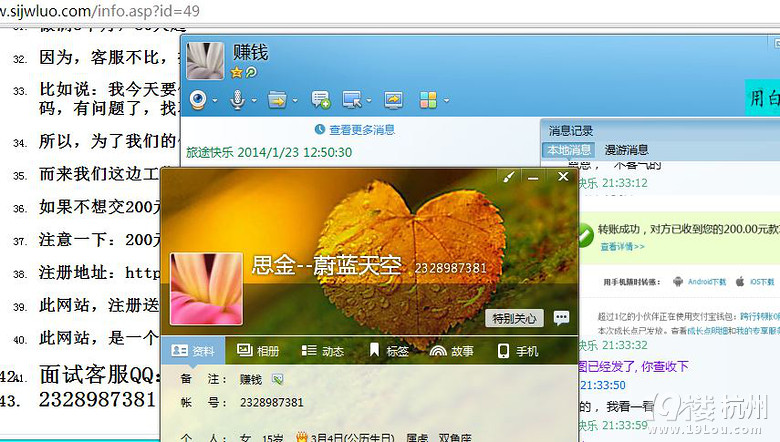Click the skin paintbrush icon on profile card
Screen dimensions: 780x442
point(508,177)
